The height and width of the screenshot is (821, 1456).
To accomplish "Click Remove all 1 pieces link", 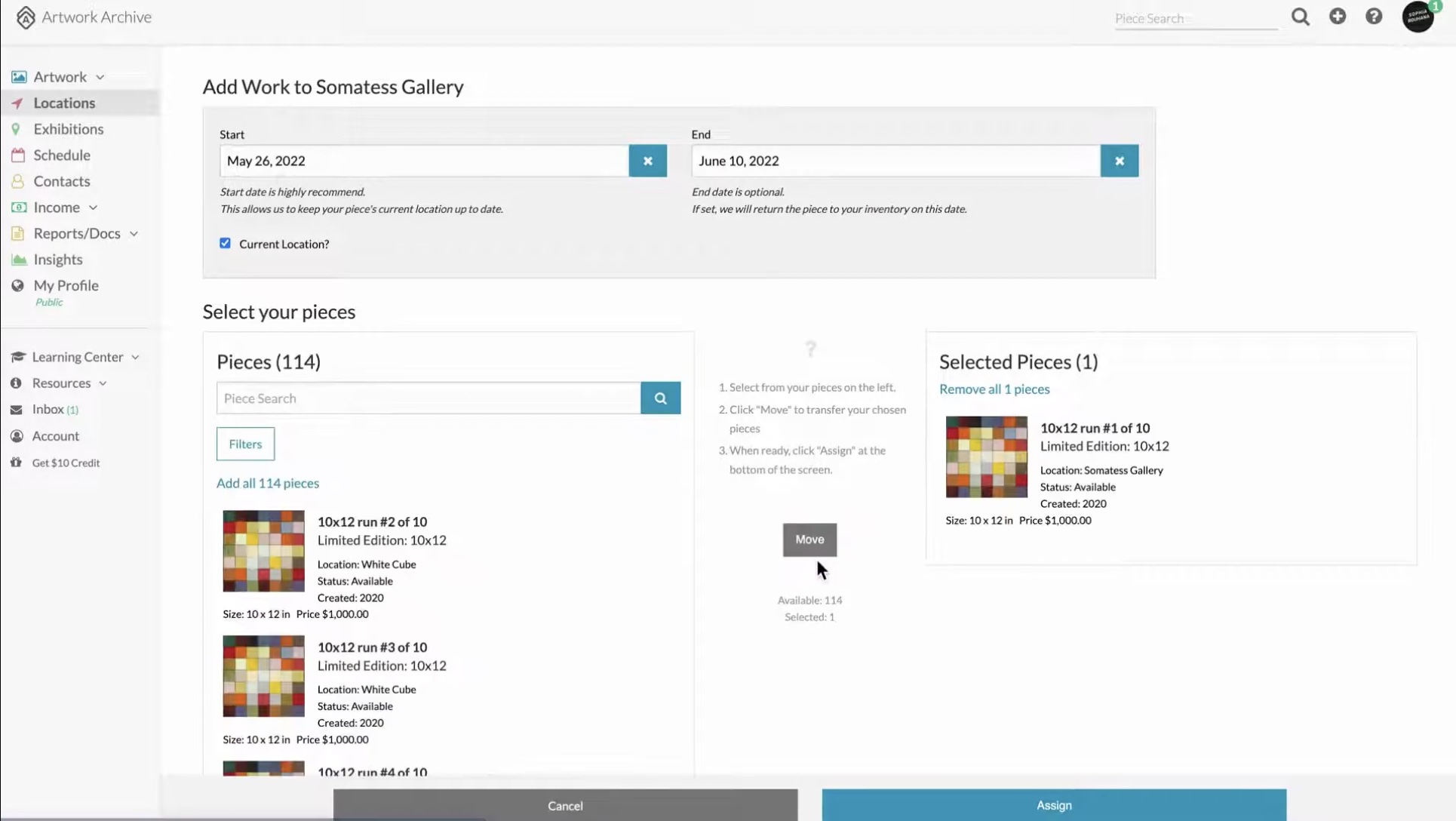I will coord(994,389).
